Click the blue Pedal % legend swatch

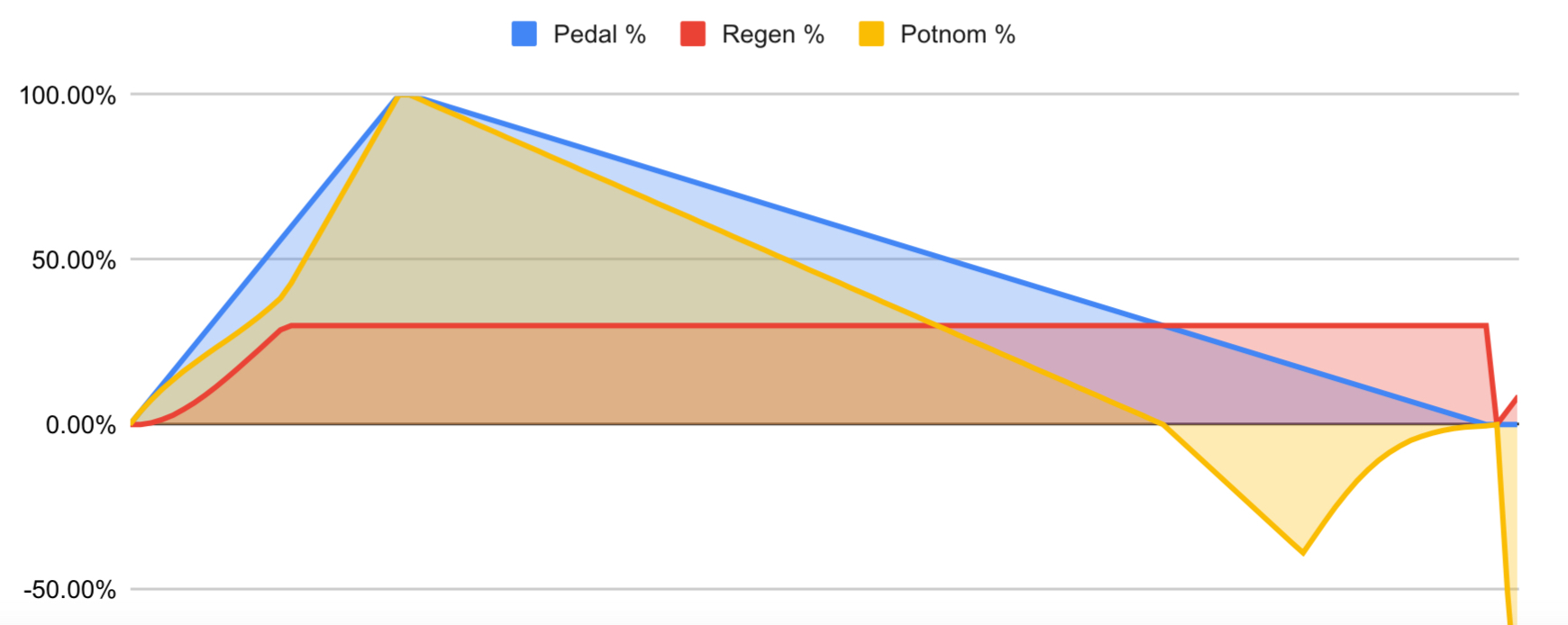coord(524,34)
